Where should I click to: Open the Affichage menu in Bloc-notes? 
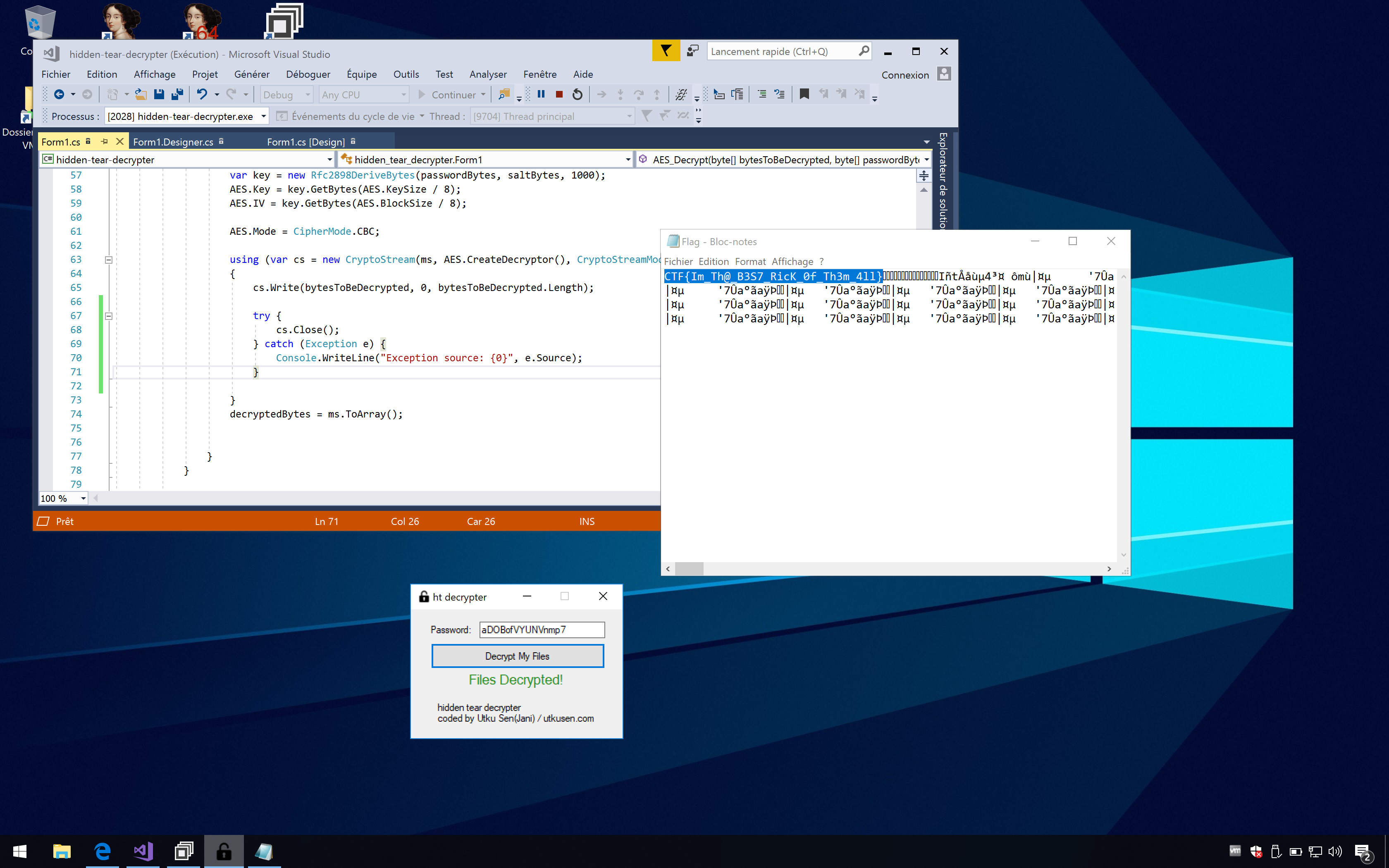[x=792, y=262]
